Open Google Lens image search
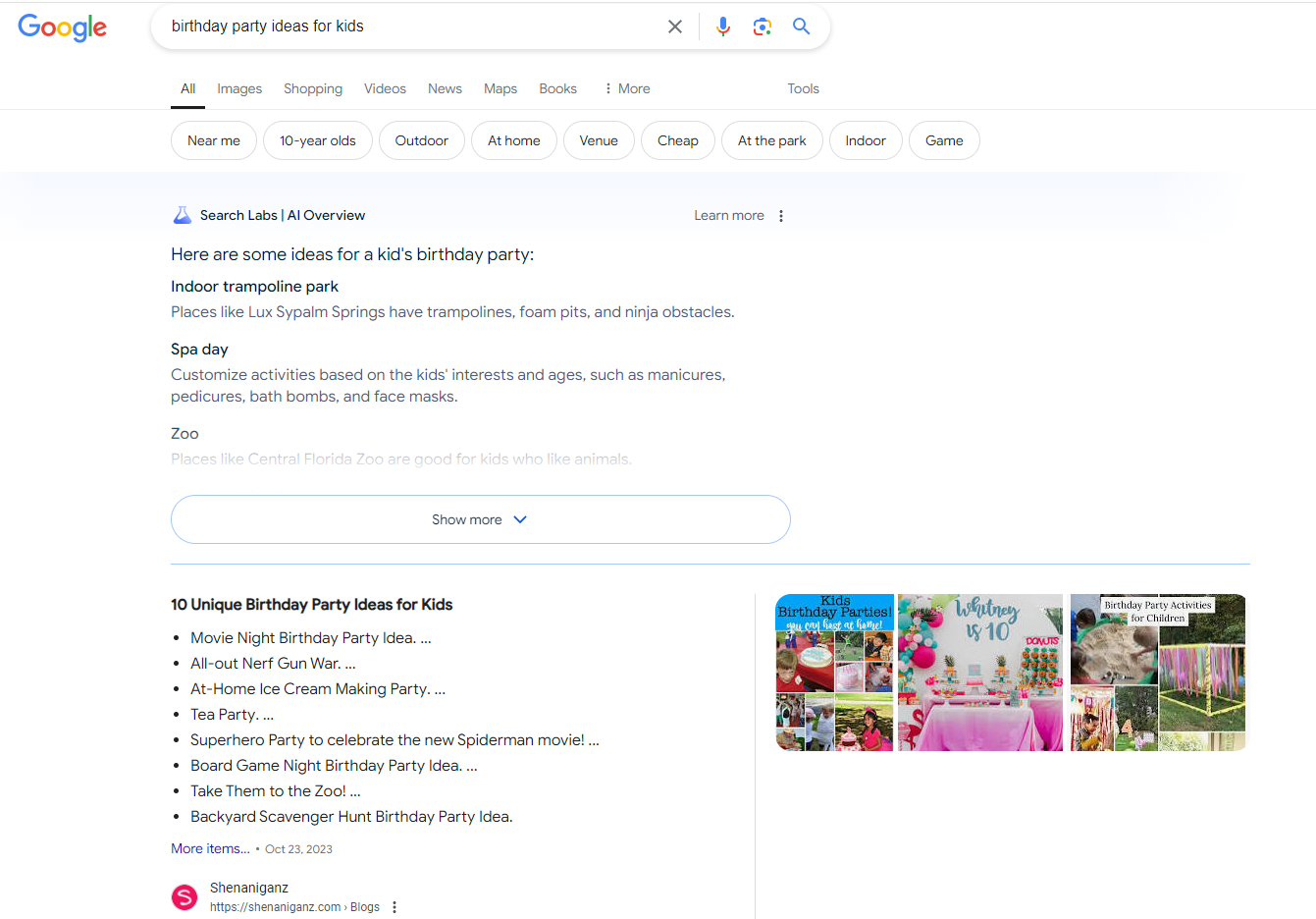Image resolution: width=1316 pixels, height=919 pixels. pyautogui.click(x=763, y=27)
